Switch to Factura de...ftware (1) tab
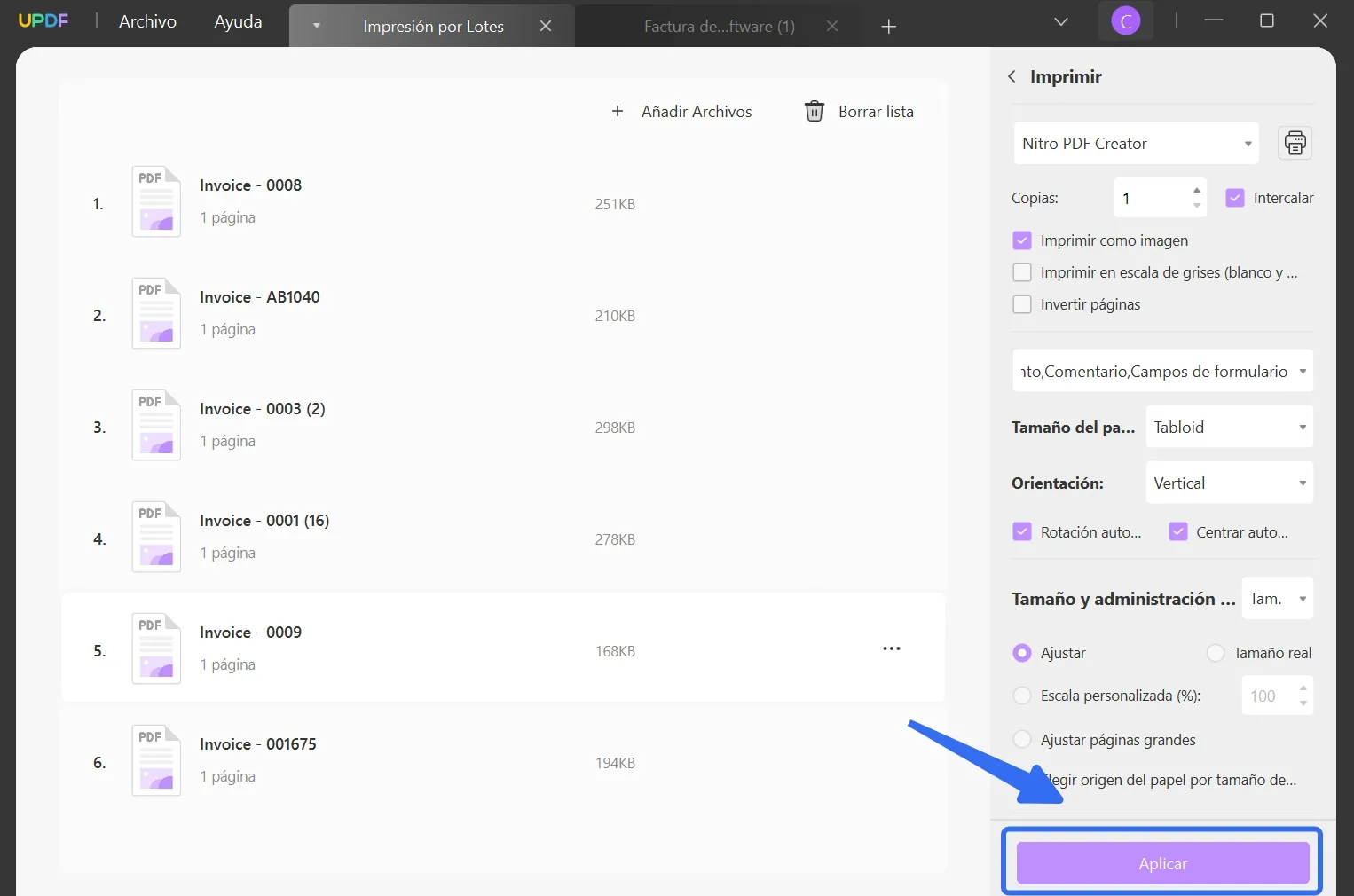The image size is (1354, 896). coord(719,27)
